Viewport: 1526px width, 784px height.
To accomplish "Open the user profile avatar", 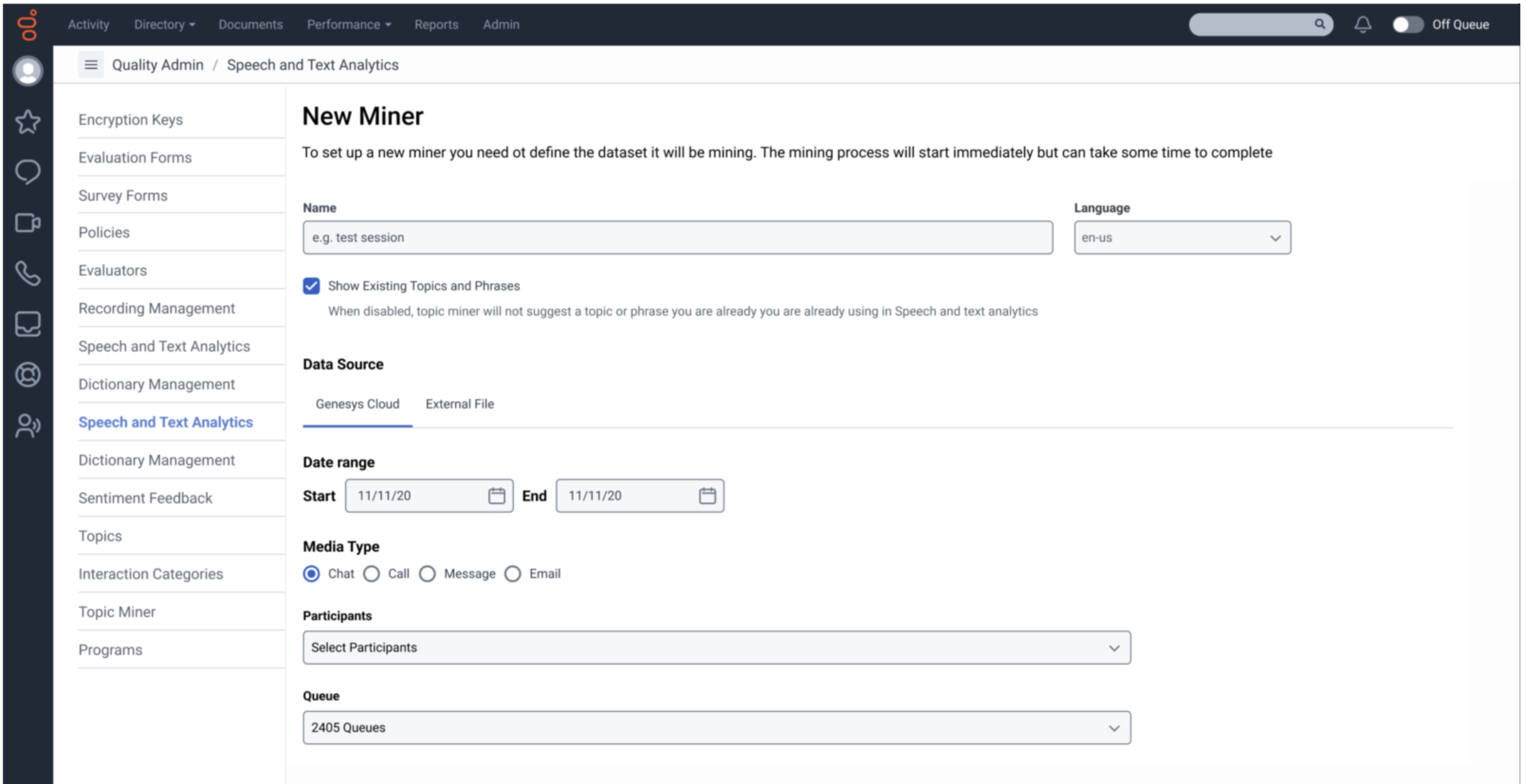I will 28,71.
